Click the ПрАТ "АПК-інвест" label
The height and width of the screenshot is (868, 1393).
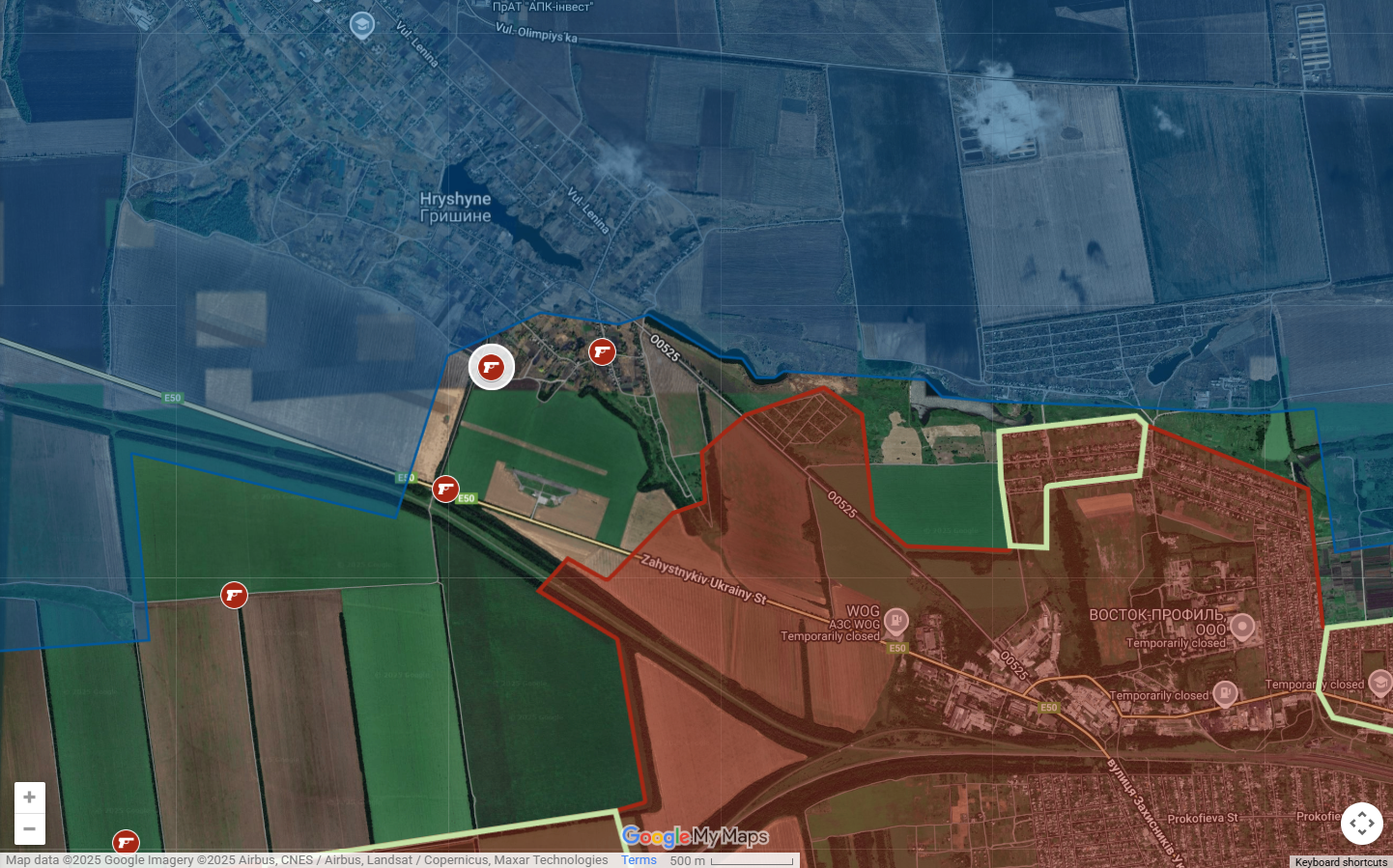[543, 7]
